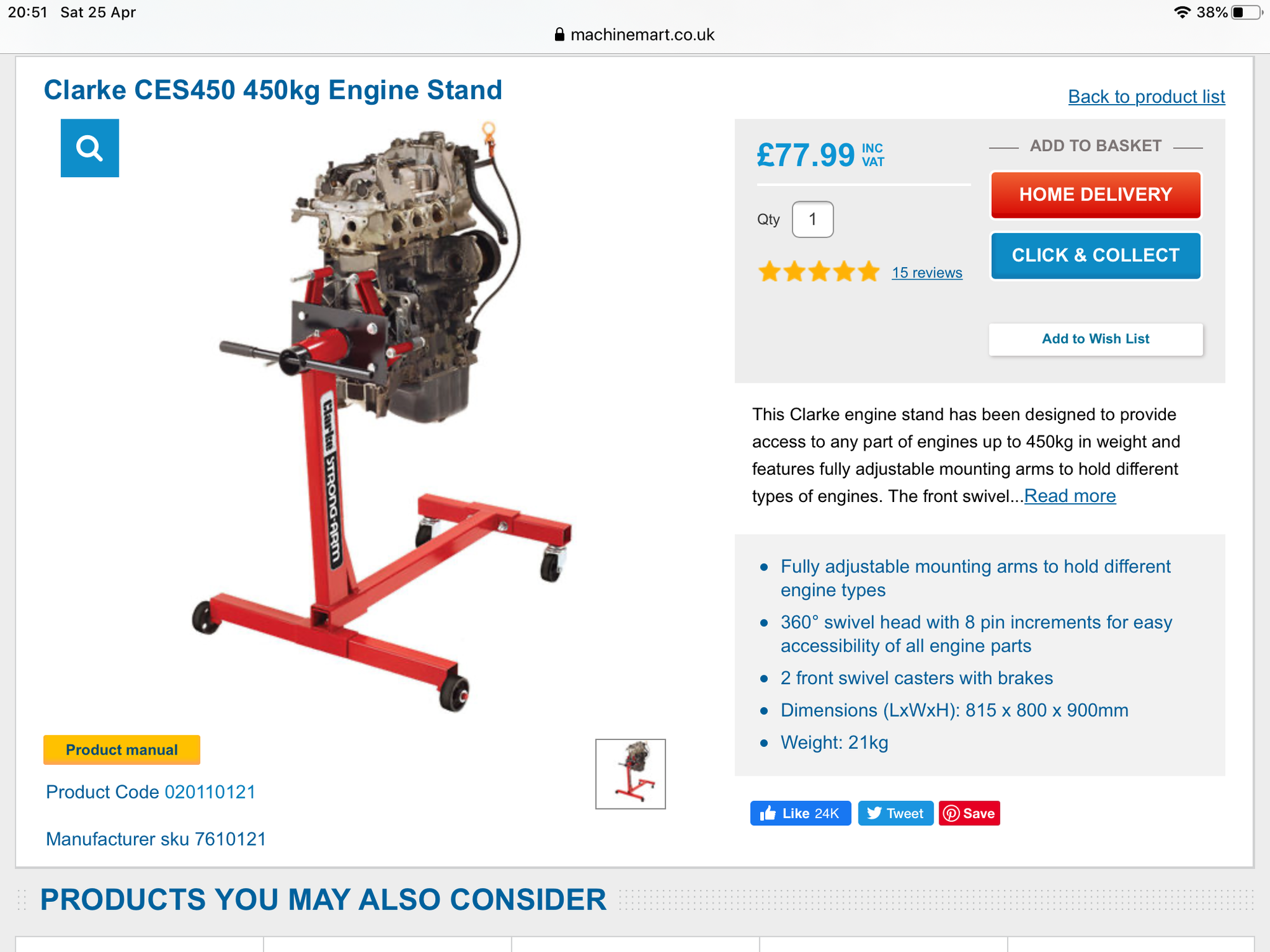Click the magnifier zoom image icon
This screenshot has width=1270, height=952.
[90, 148]
